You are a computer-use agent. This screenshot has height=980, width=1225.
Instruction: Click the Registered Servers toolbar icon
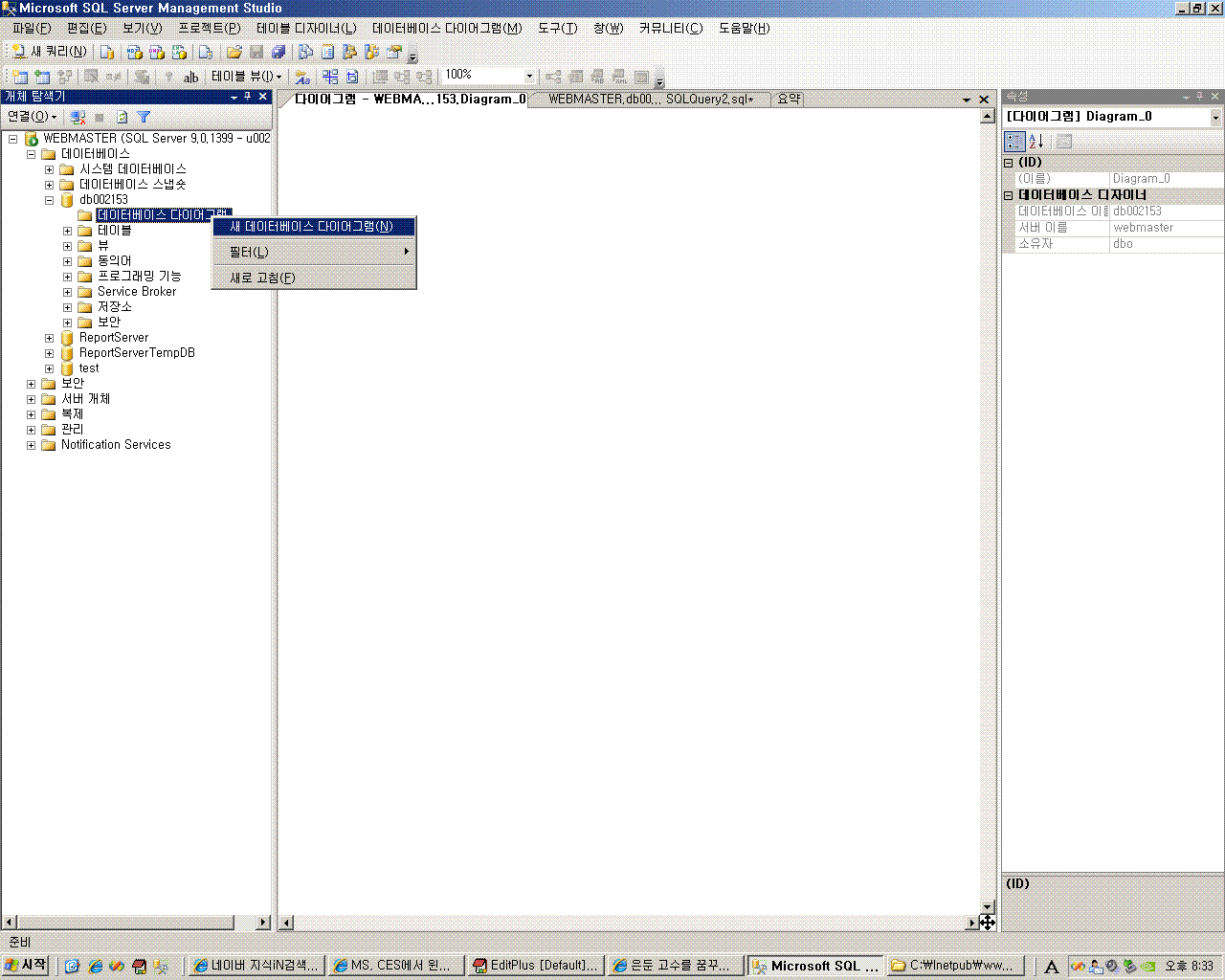coord(306,52)
